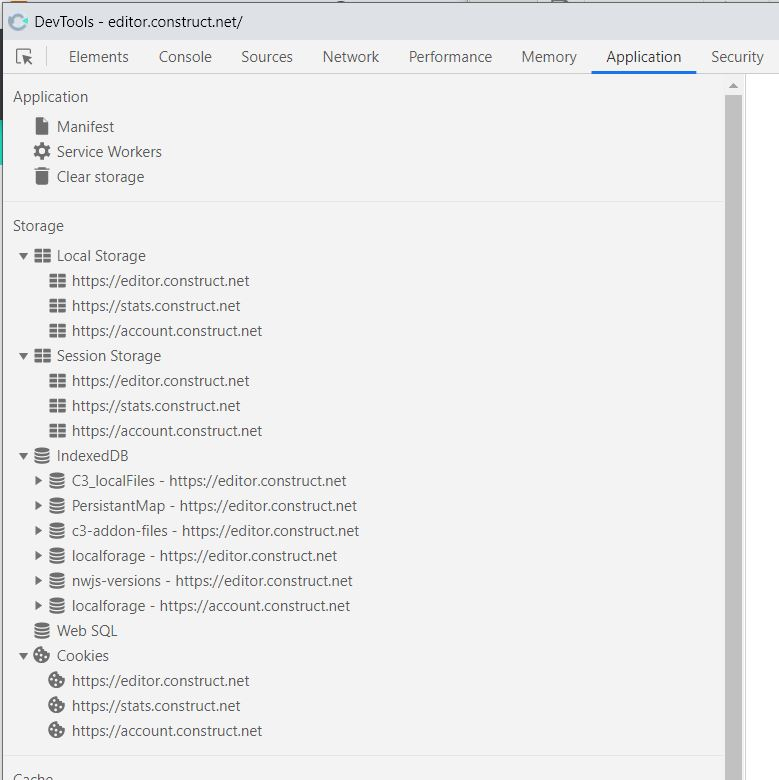Click the DevTools window title icon
The height and width of the screenshot is (780, 779).
coord(18,22)
